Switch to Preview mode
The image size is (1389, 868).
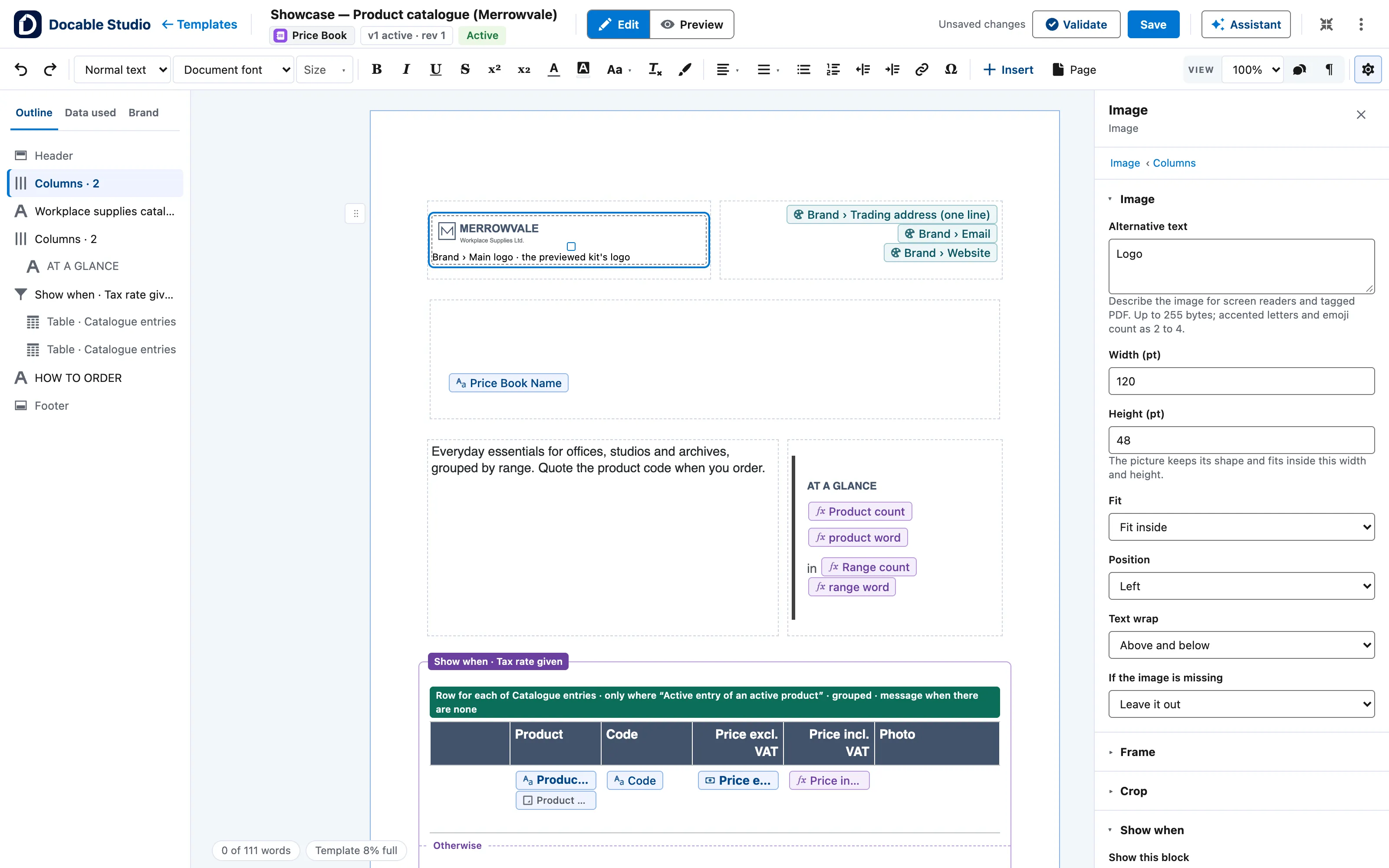point(691,24)
